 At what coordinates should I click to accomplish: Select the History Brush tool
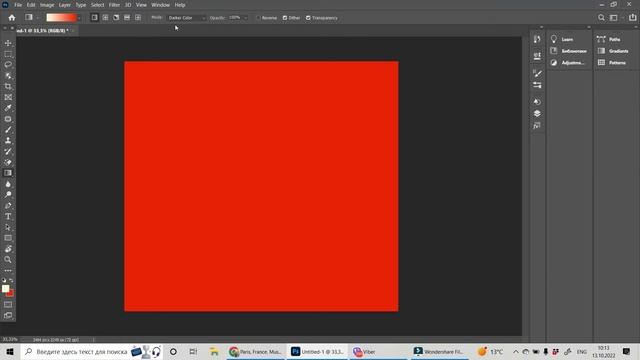click(8, 151)
